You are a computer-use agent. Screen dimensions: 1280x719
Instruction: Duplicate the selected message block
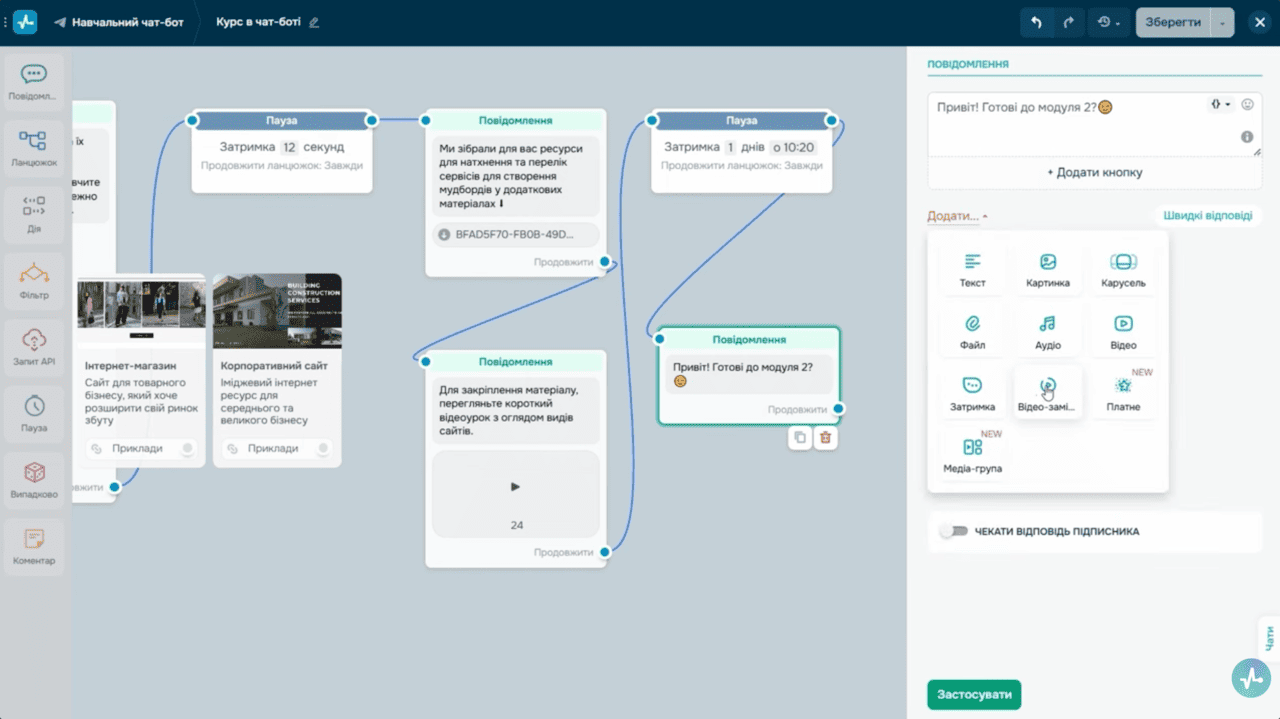pos(799,437)
